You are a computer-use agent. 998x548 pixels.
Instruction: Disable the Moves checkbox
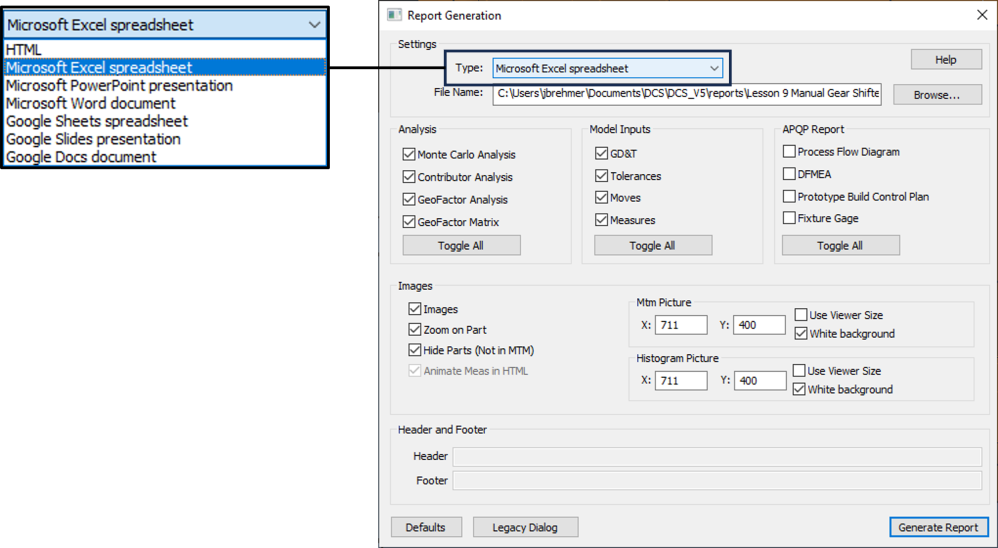(x=601, y=198)
